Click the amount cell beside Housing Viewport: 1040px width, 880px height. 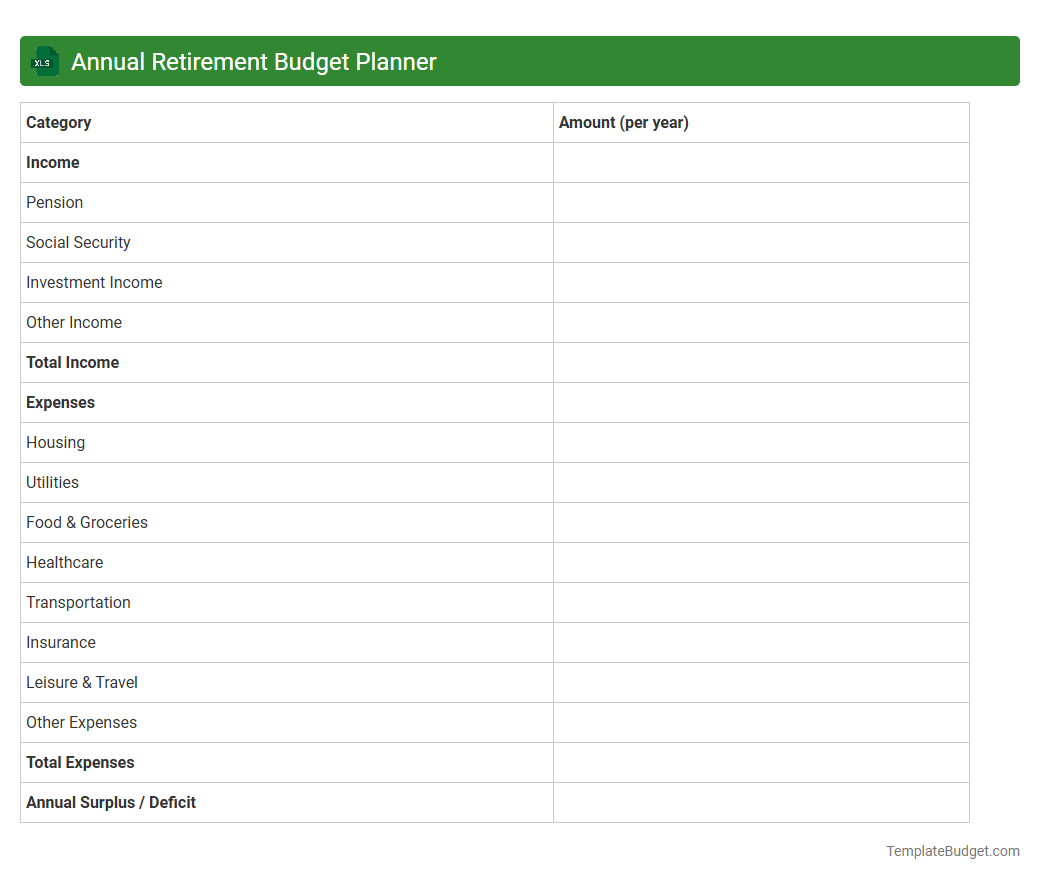point(760,442)
